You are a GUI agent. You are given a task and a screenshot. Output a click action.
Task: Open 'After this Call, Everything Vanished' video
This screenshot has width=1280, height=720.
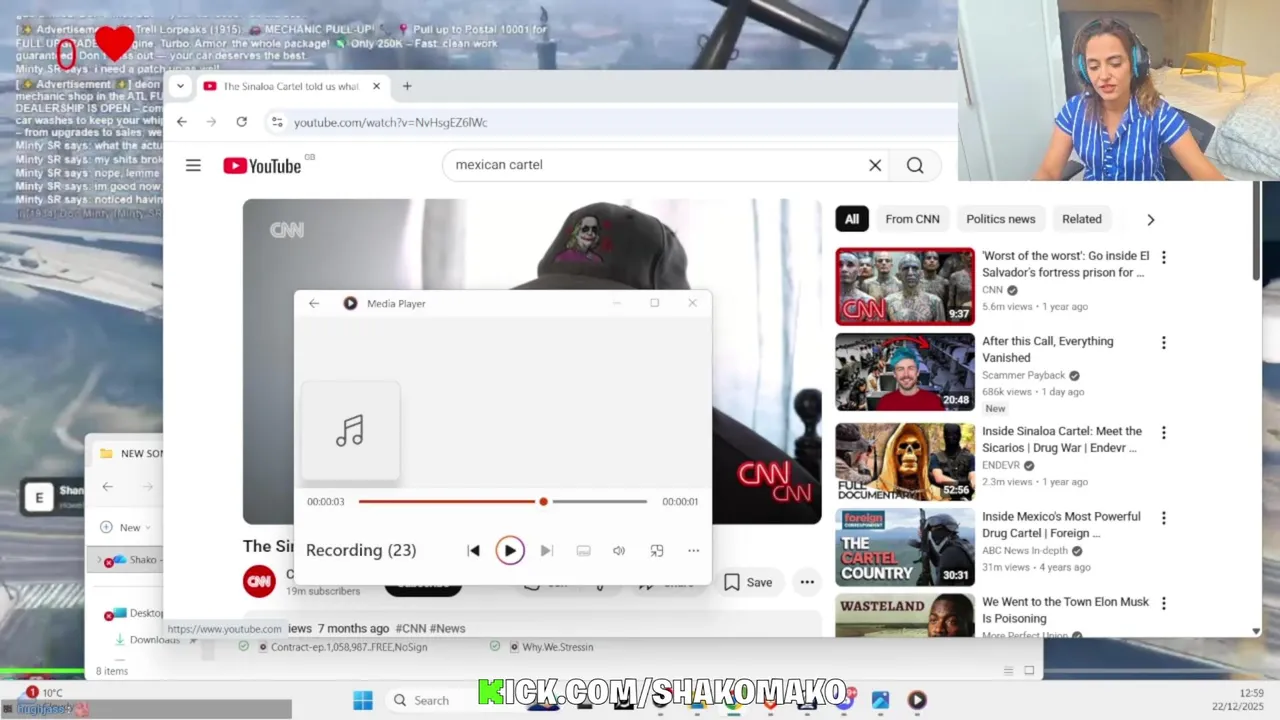1047,349
